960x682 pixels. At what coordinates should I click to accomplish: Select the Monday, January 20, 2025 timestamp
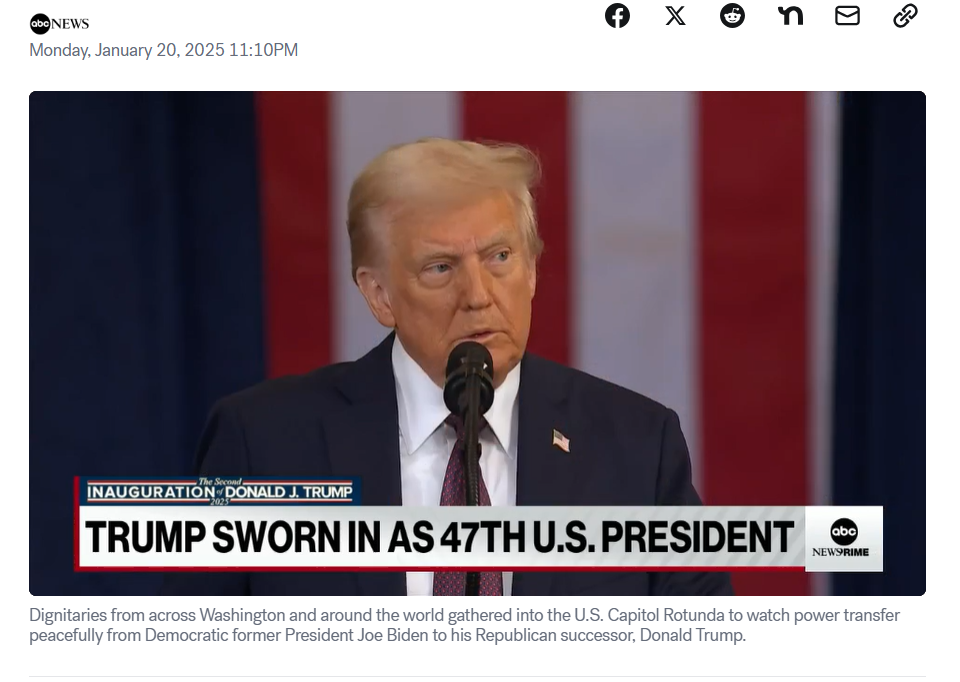pyautogui.click(x=163, y=50)
